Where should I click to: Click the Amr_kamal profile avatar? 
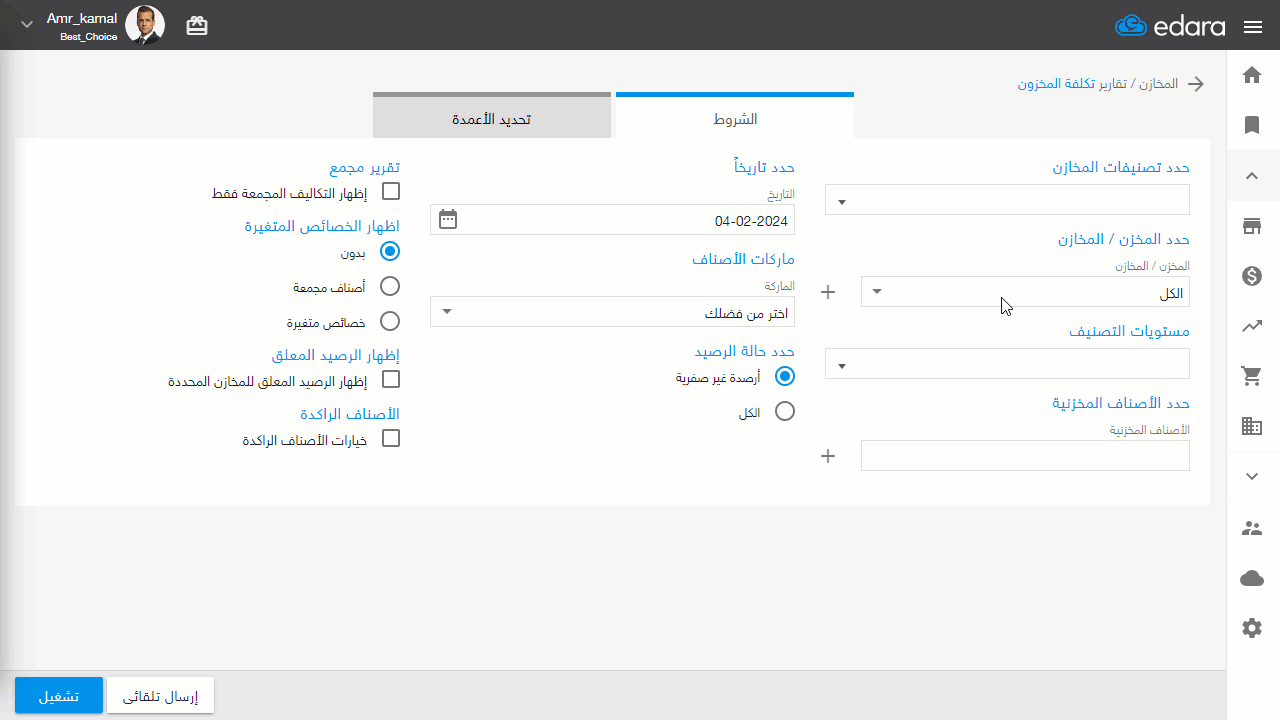[x=145, y=25]
